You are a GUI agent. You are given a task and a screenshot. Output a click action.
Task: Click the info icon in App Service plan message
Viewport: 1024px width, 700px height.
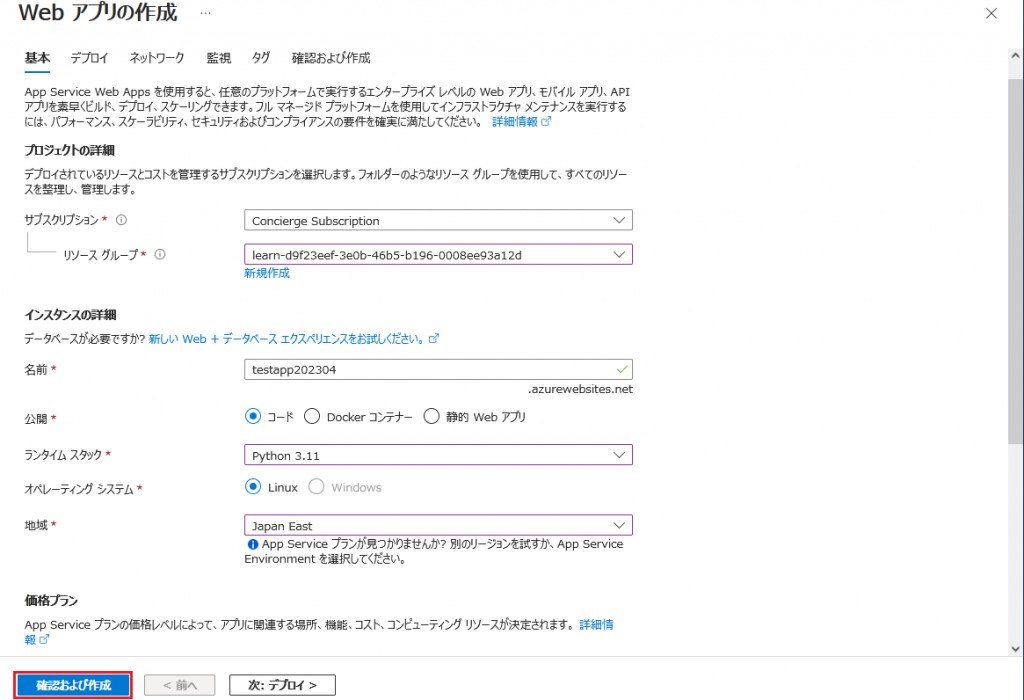[x=253, y=543]
